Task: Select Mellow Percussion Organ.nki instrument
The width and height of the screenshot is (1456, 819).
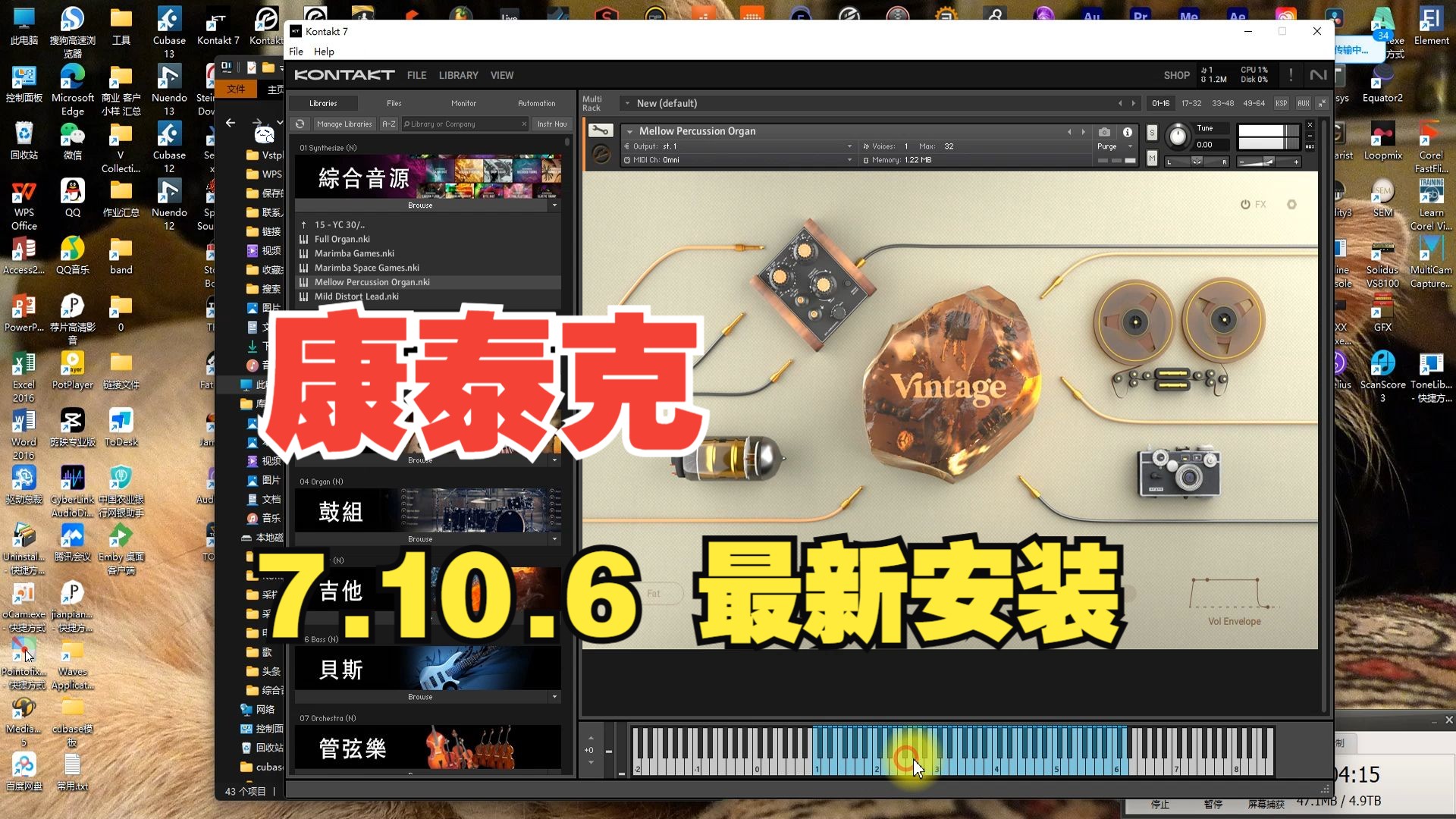Action: [x=371, y=282]
